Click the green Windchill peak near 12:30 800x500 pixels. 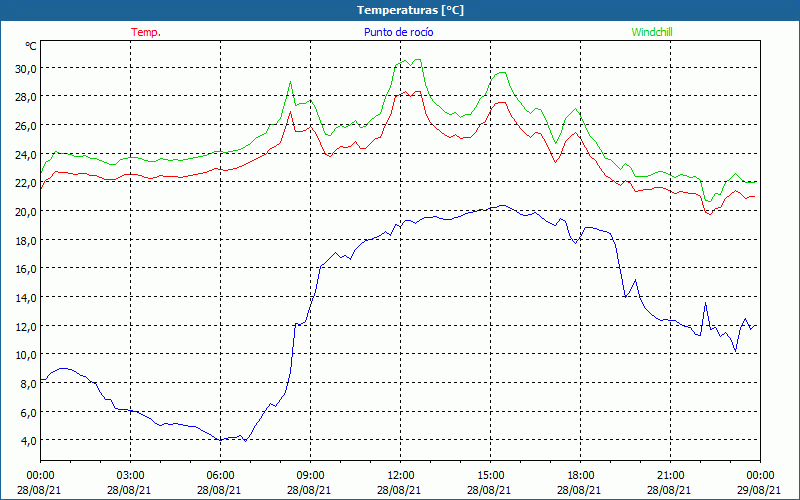(x=417, y=60)
